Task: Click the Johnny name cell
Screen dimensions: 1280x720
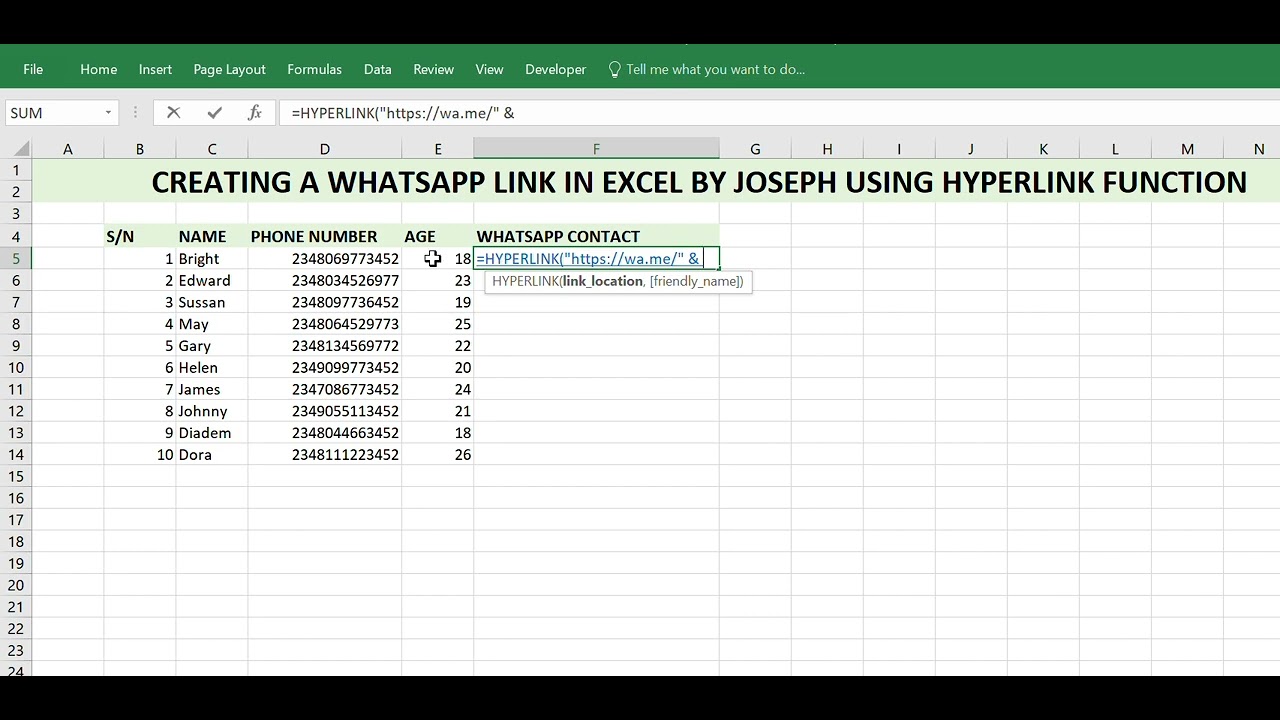Action: (x=211, y=412)
